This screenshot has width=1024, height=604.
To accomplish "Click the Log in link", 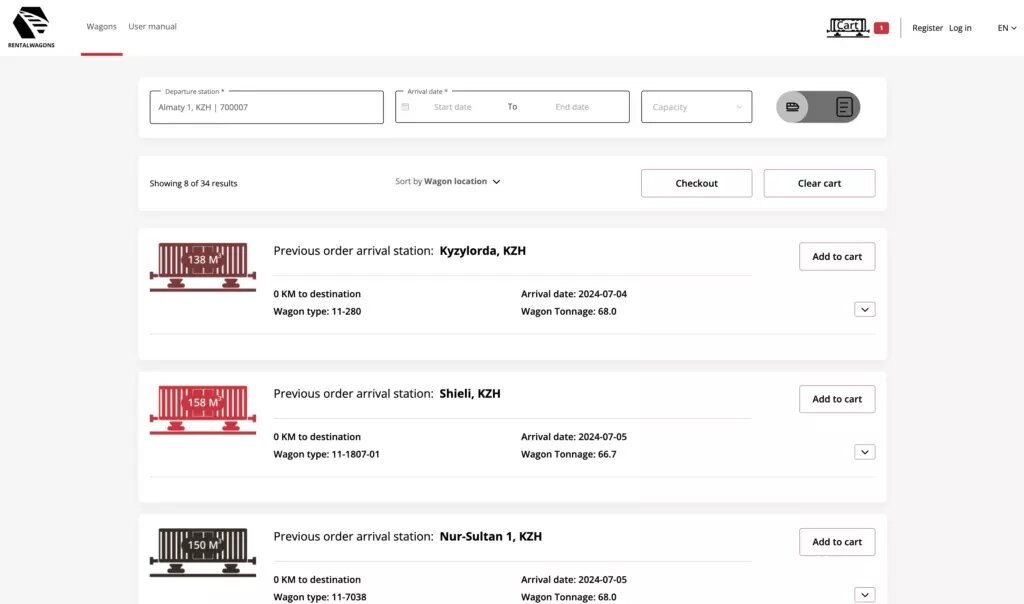I will click(x=960, y=28).
